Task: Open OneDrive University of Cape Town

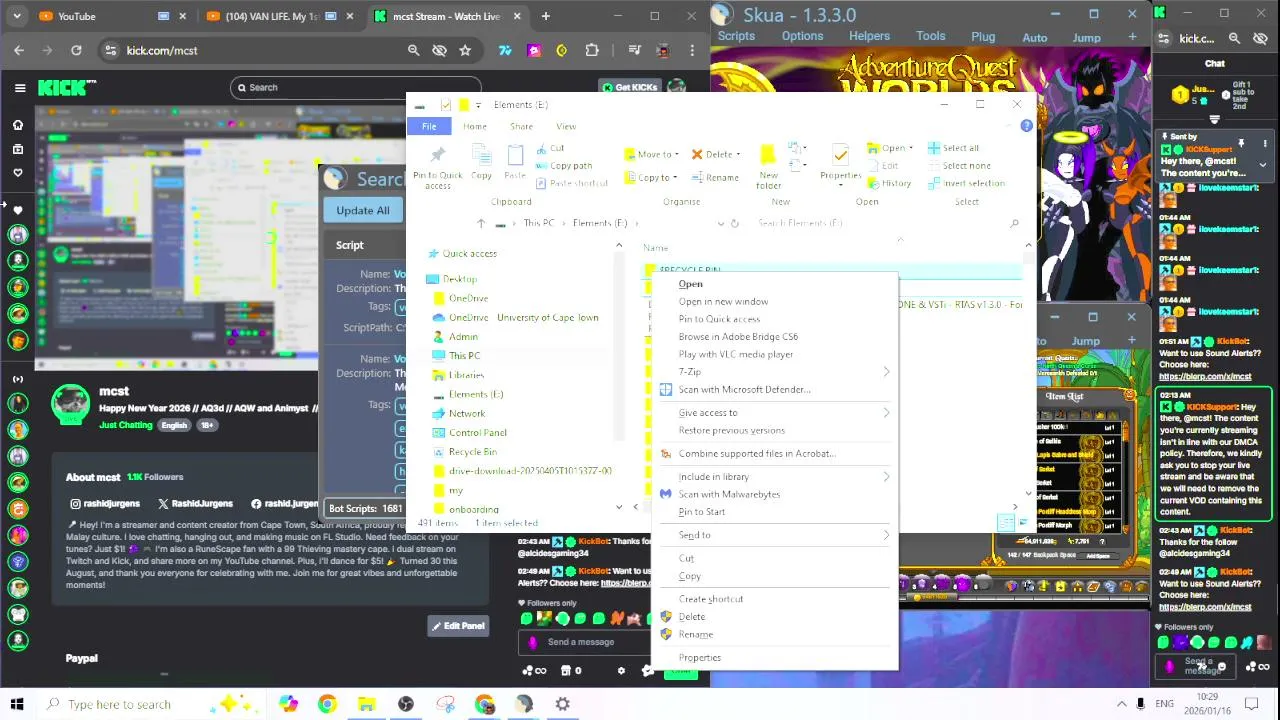Action: coord(523,317)
